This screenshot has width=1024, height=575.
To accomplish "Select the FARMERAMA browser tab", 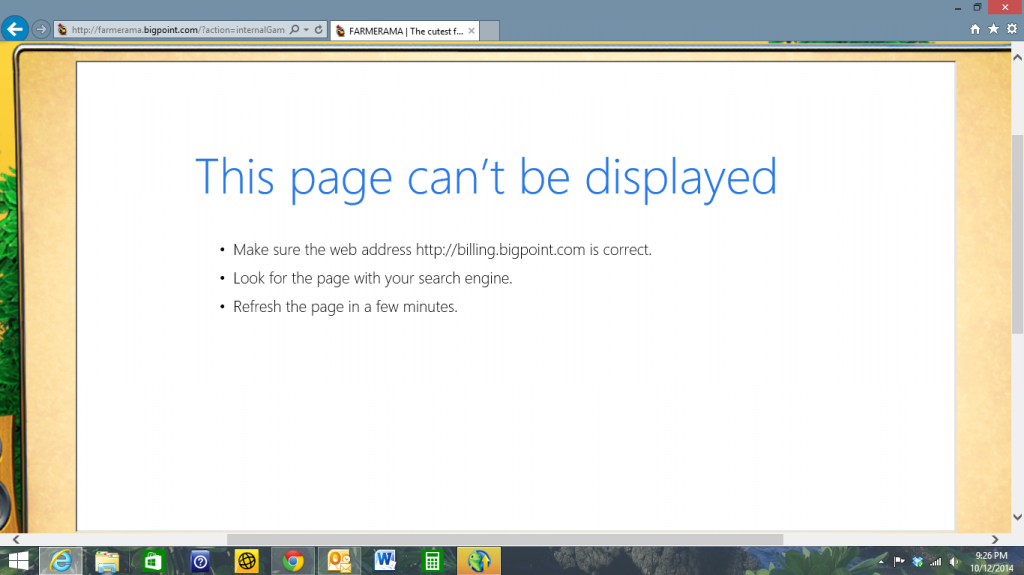I will (x=405, y=31).
